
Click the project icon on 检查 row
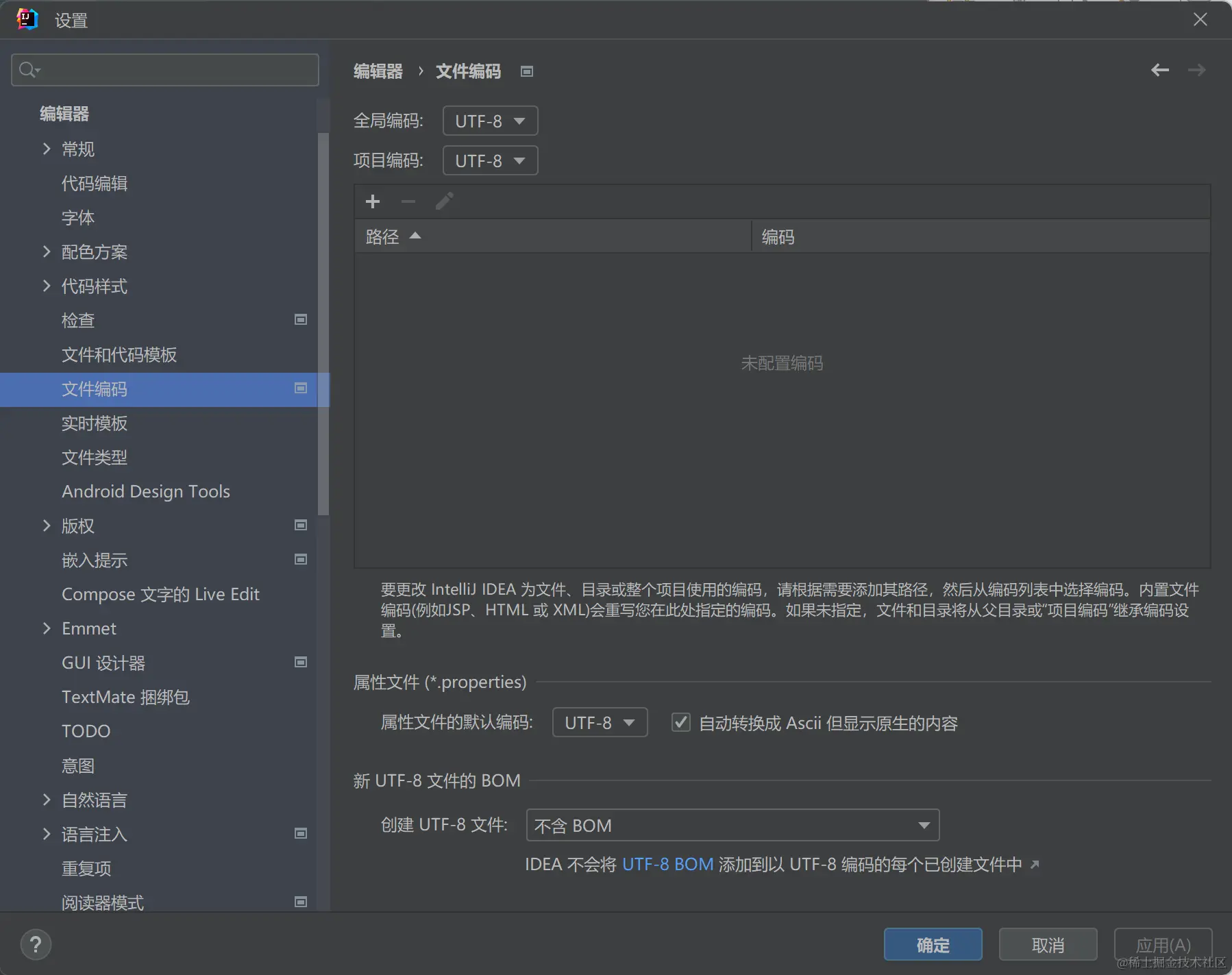[301, 320]
